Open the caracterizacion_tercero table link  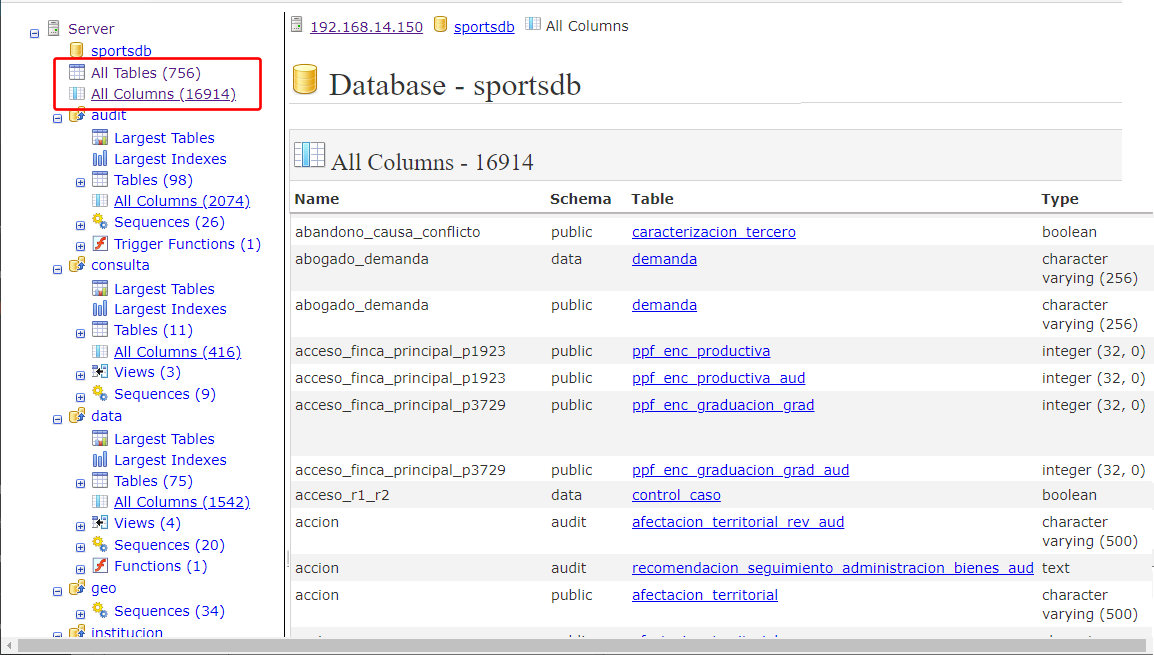(x=713, y=231)
